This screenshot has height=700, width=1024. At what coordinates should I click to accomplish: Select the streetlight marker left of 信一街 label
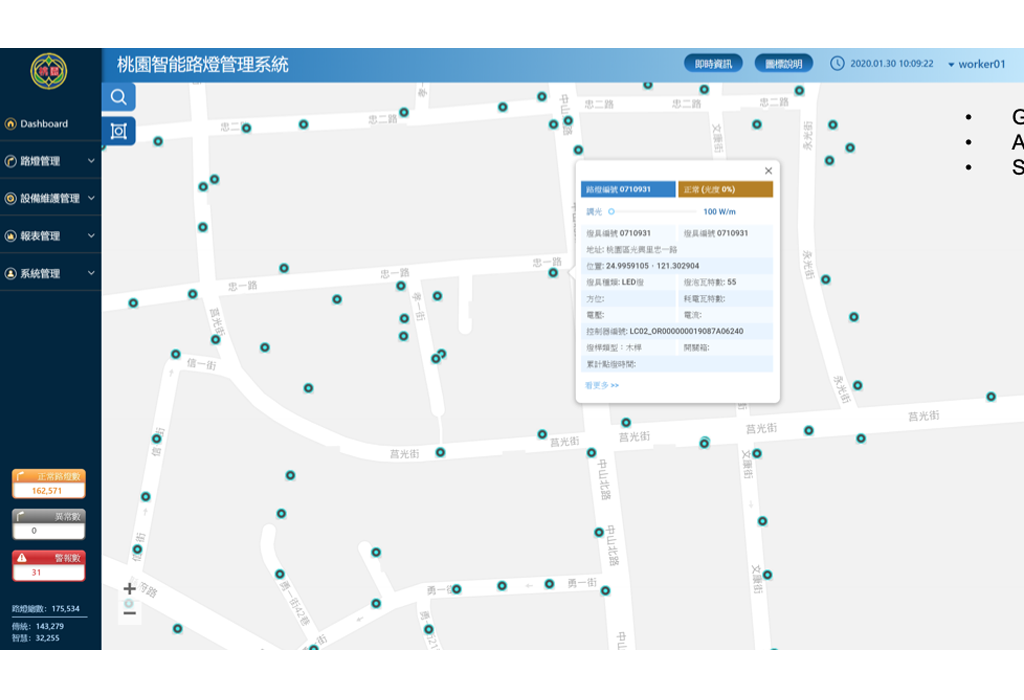pos(176,354)
